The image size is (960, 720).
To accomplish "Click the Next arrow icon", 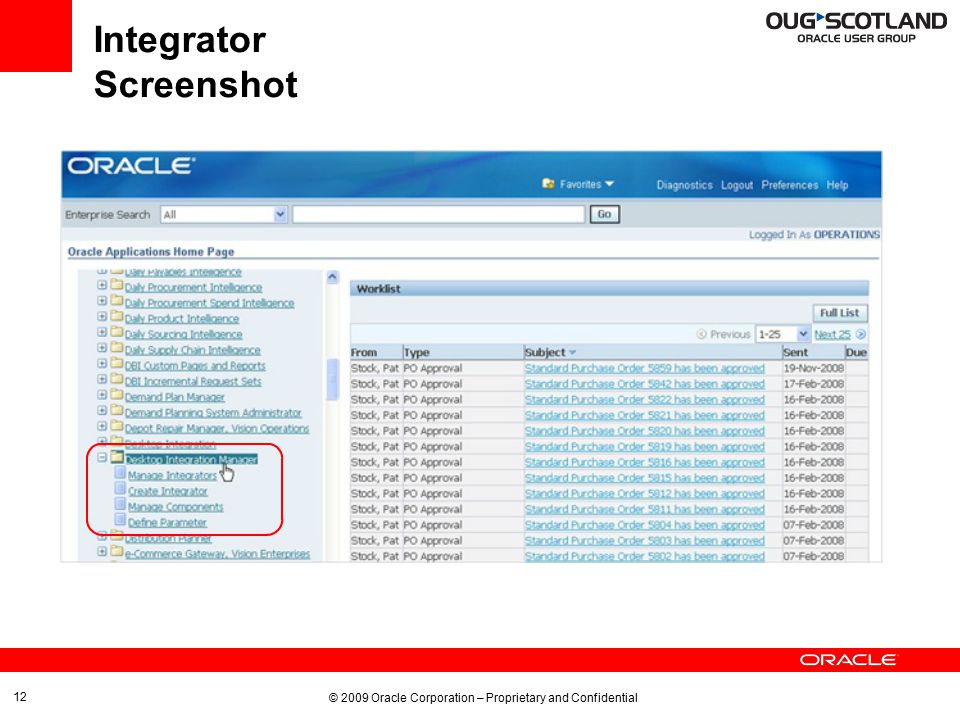I will click(x=861, y=334).
